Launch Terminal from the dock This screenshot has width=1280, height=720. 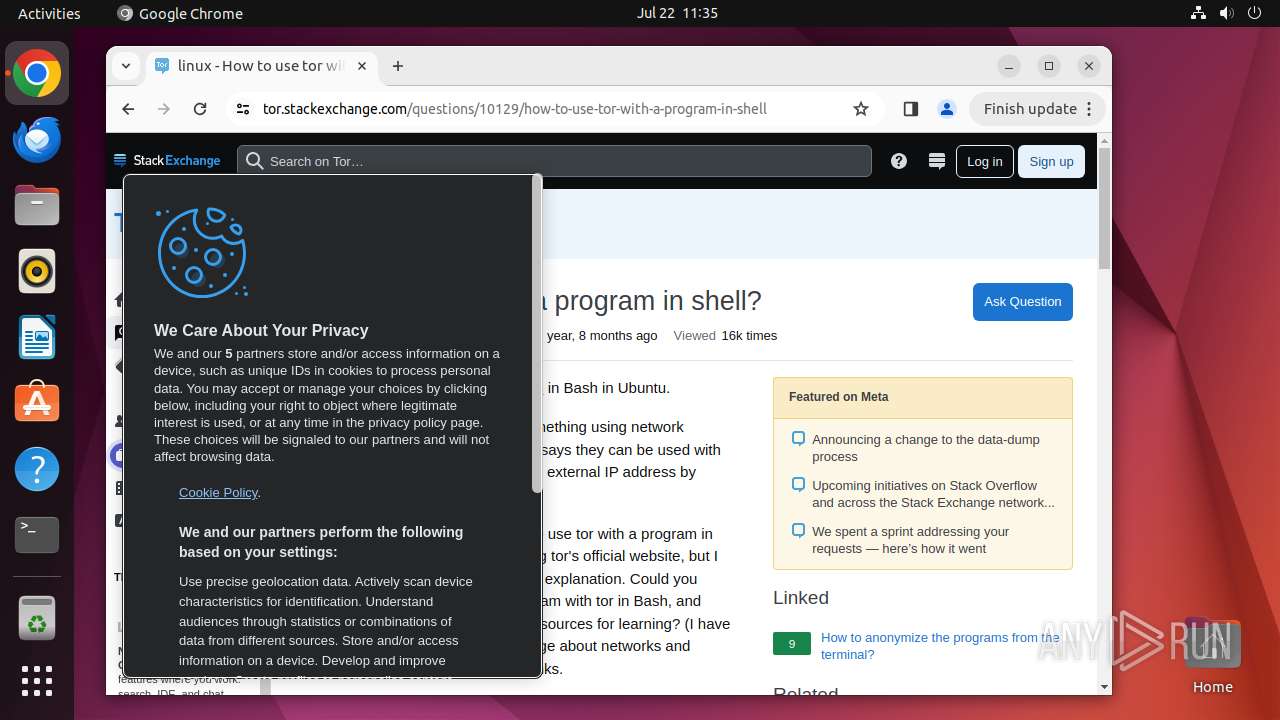[37, 535]
